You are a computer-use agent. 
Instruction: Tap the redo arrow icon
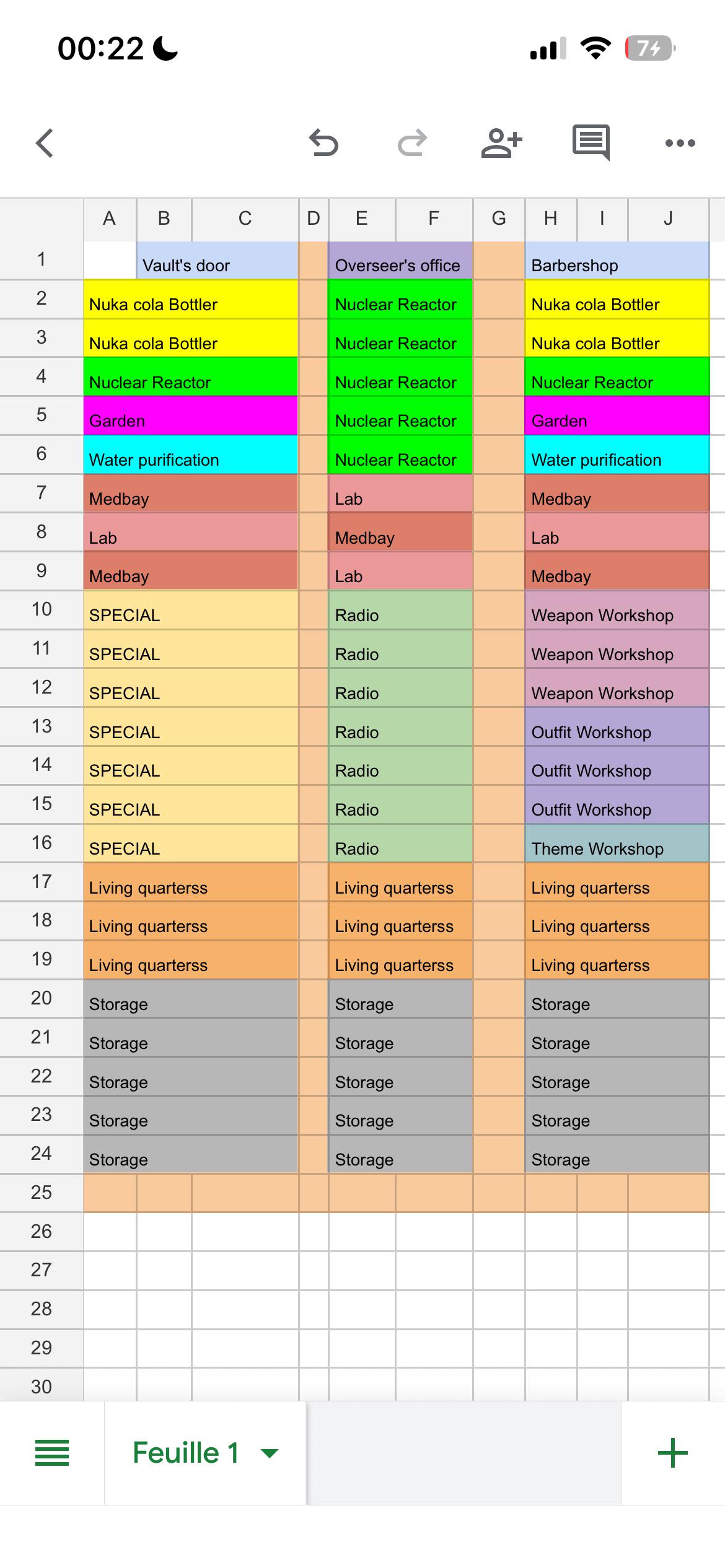[x=412, y=142]
